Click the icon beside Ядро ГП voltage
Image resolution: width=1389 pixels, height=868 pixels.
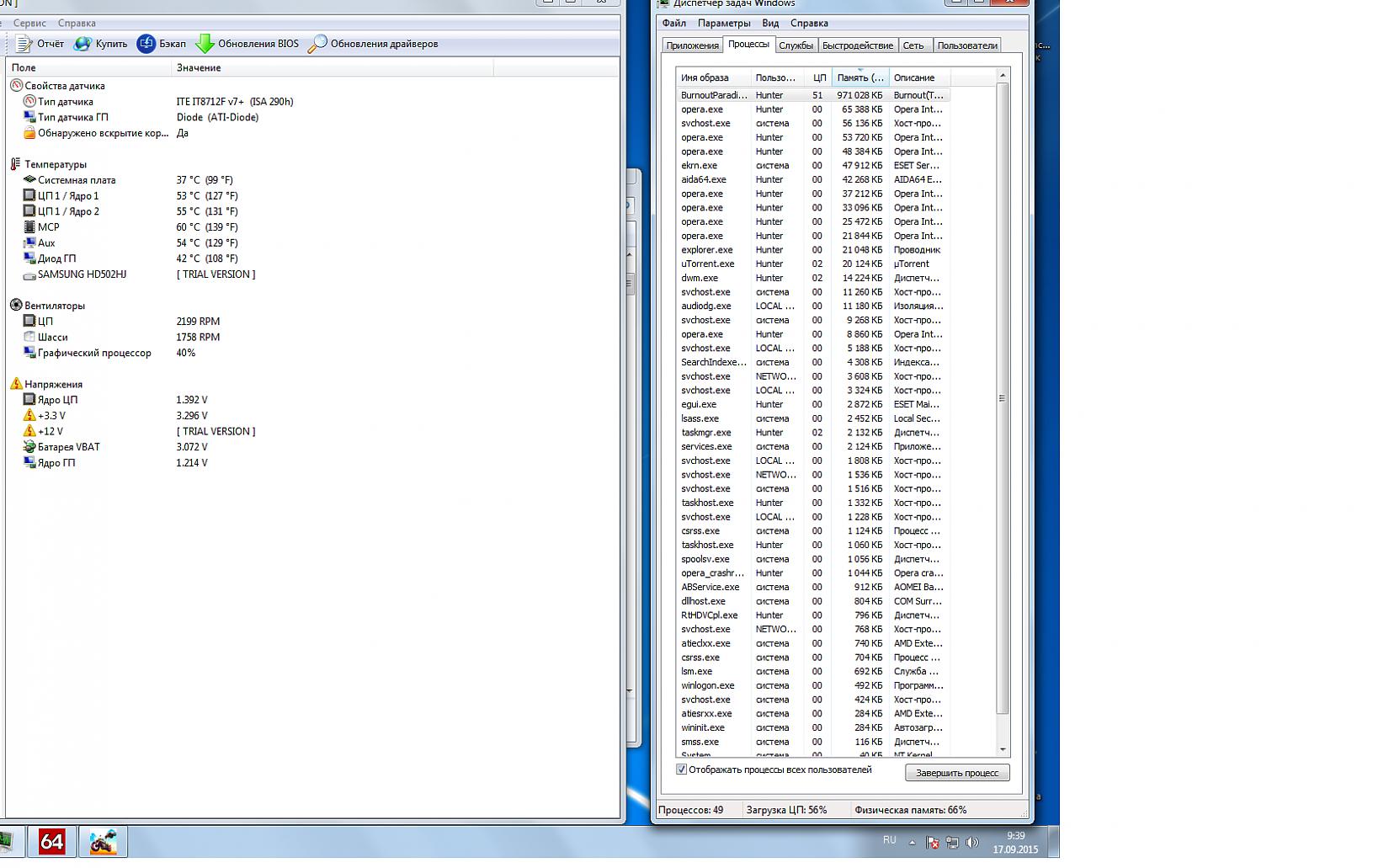point(29,463)
